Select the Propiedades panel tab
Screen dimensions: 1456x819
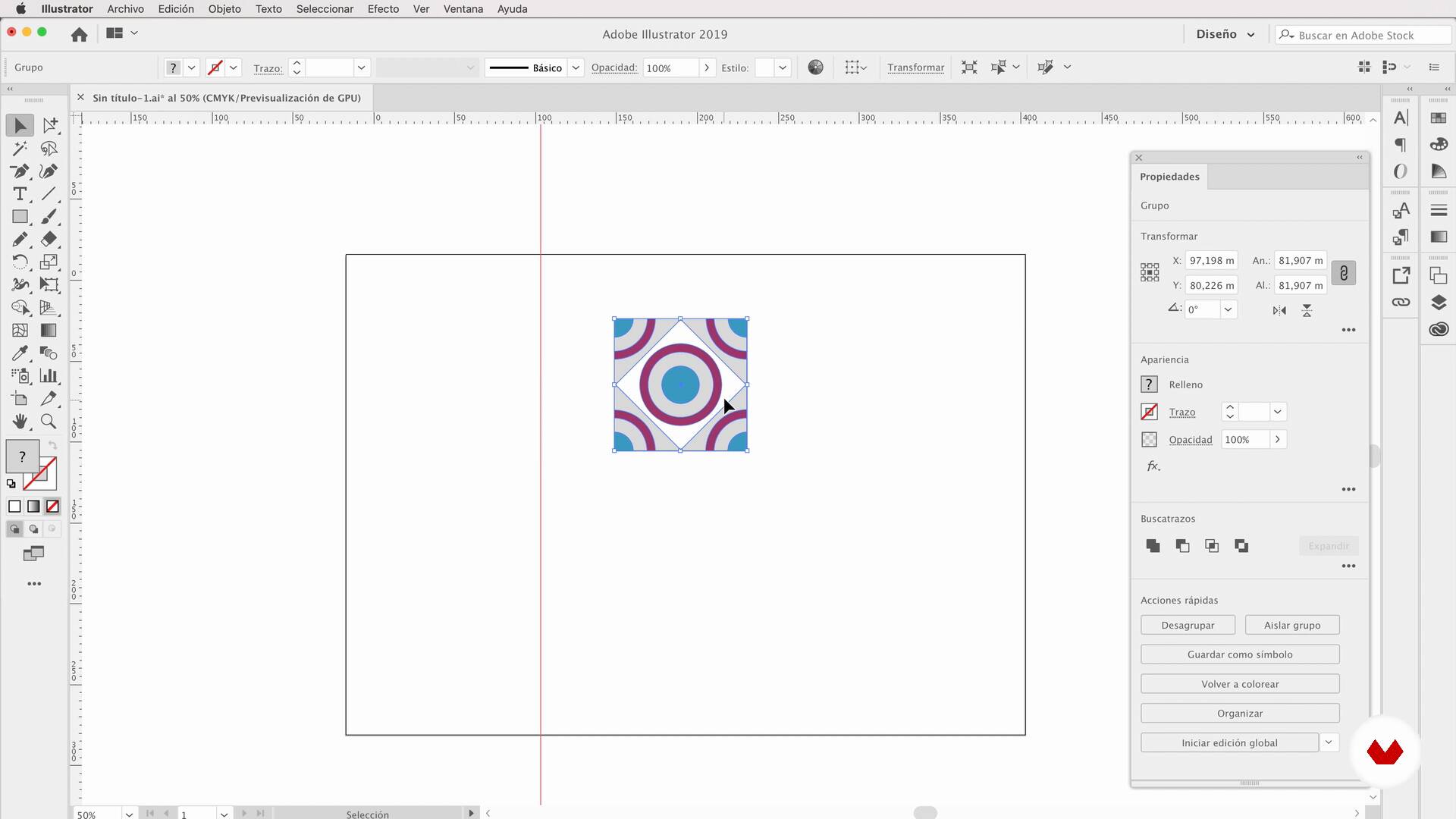1169,177
